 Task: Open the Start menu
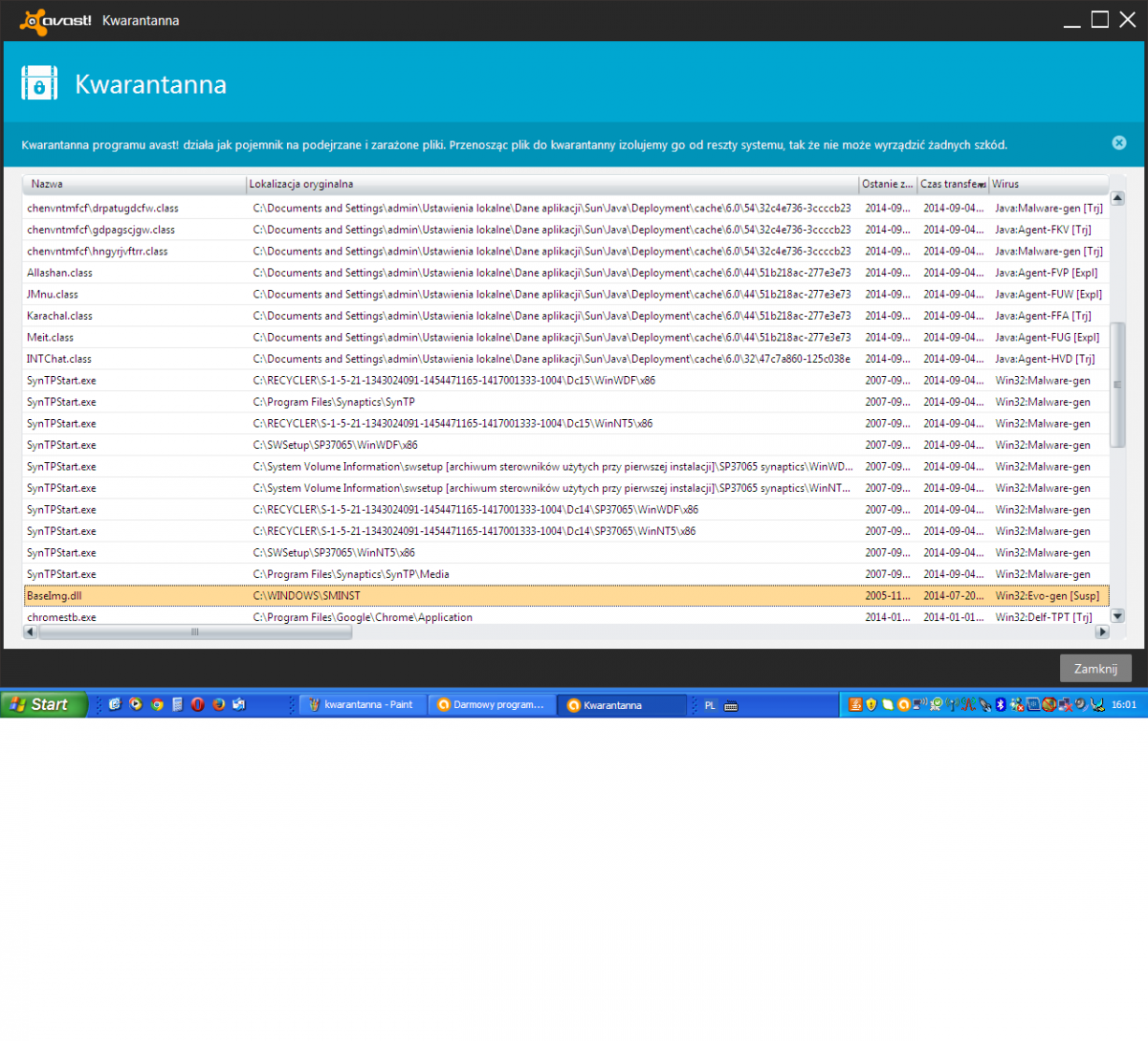click(44, 704)
